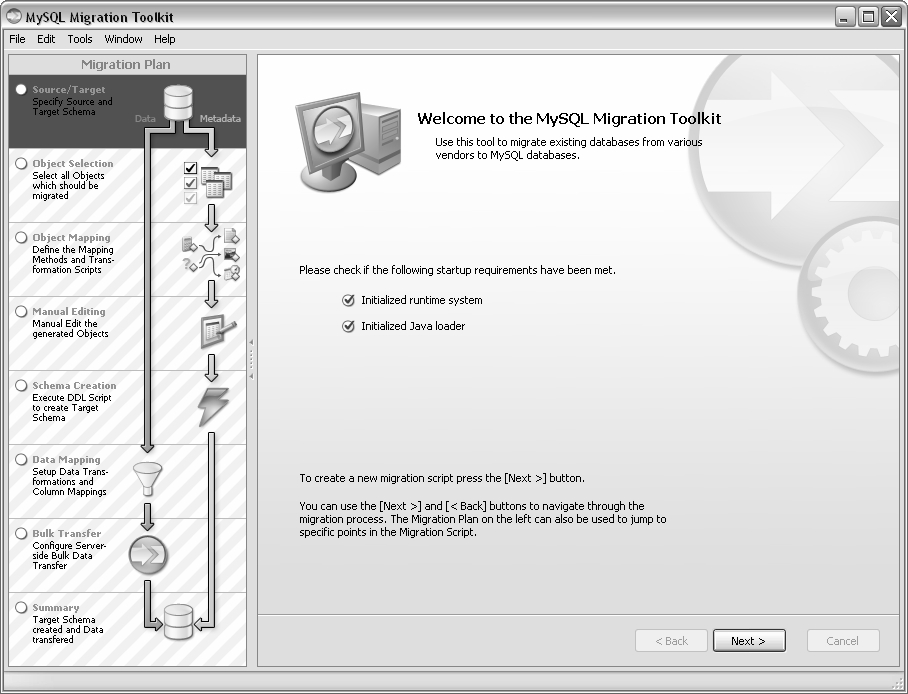Open the Help menu
The image size is (908, 694).
tap(164, 39)
